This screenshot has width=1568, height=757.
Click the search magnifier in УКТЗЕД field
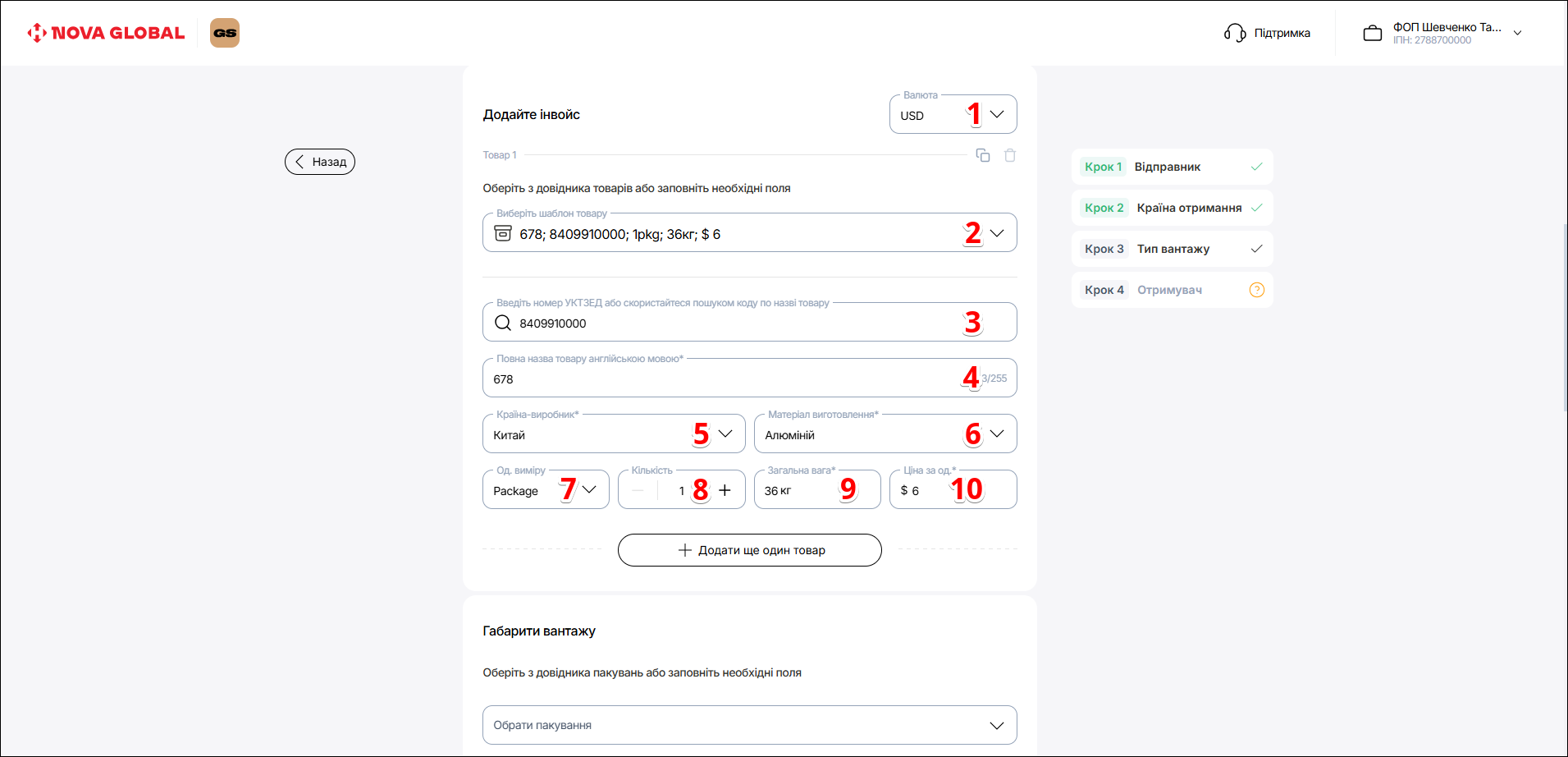point(503,323)
